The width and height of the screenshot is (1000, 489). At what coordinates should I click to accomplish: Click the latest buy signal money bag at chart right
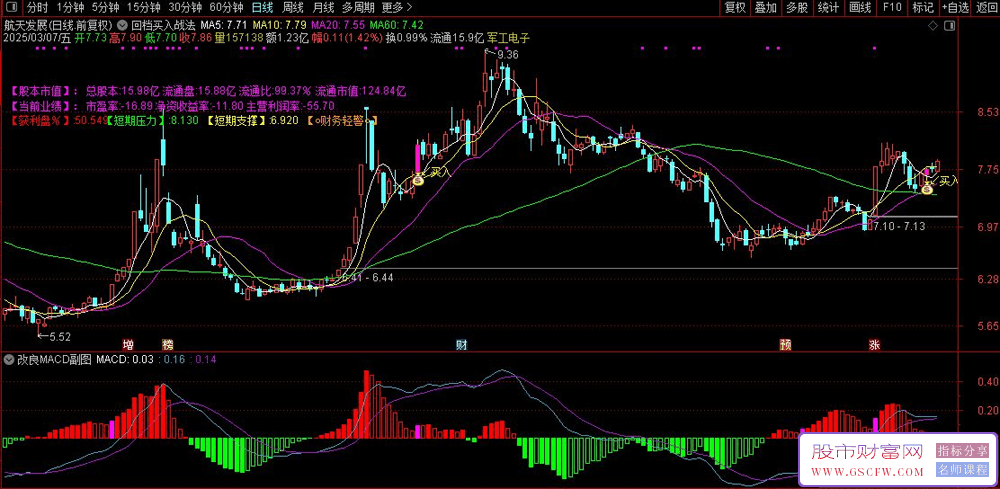tap(928, 188)
